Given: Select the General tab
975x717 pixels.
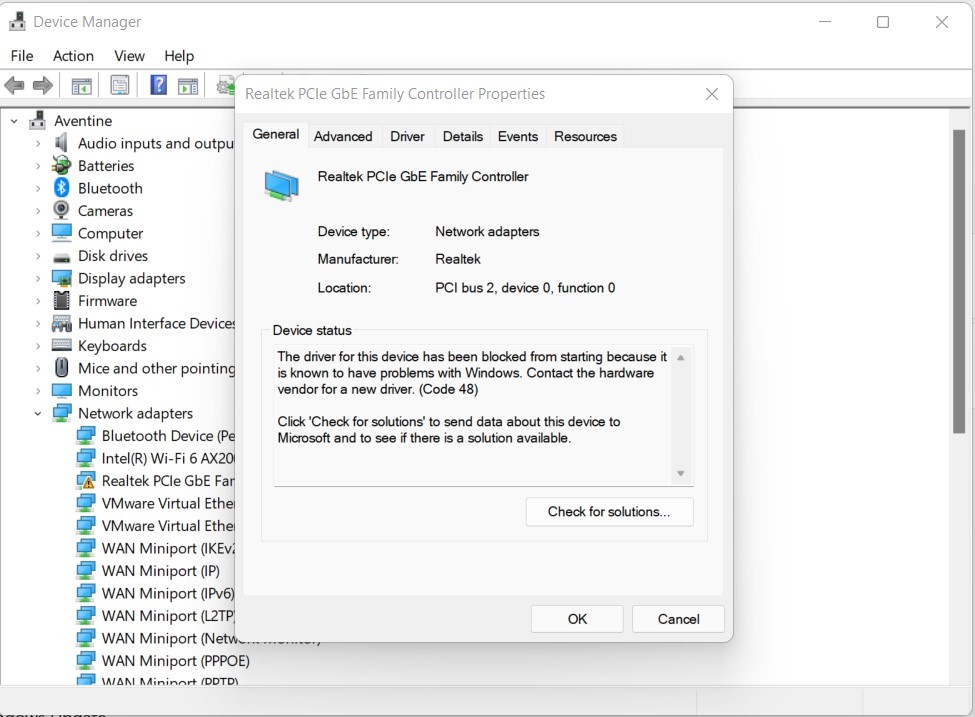Looking at the screenshot, I should click(x=275, y=134).
